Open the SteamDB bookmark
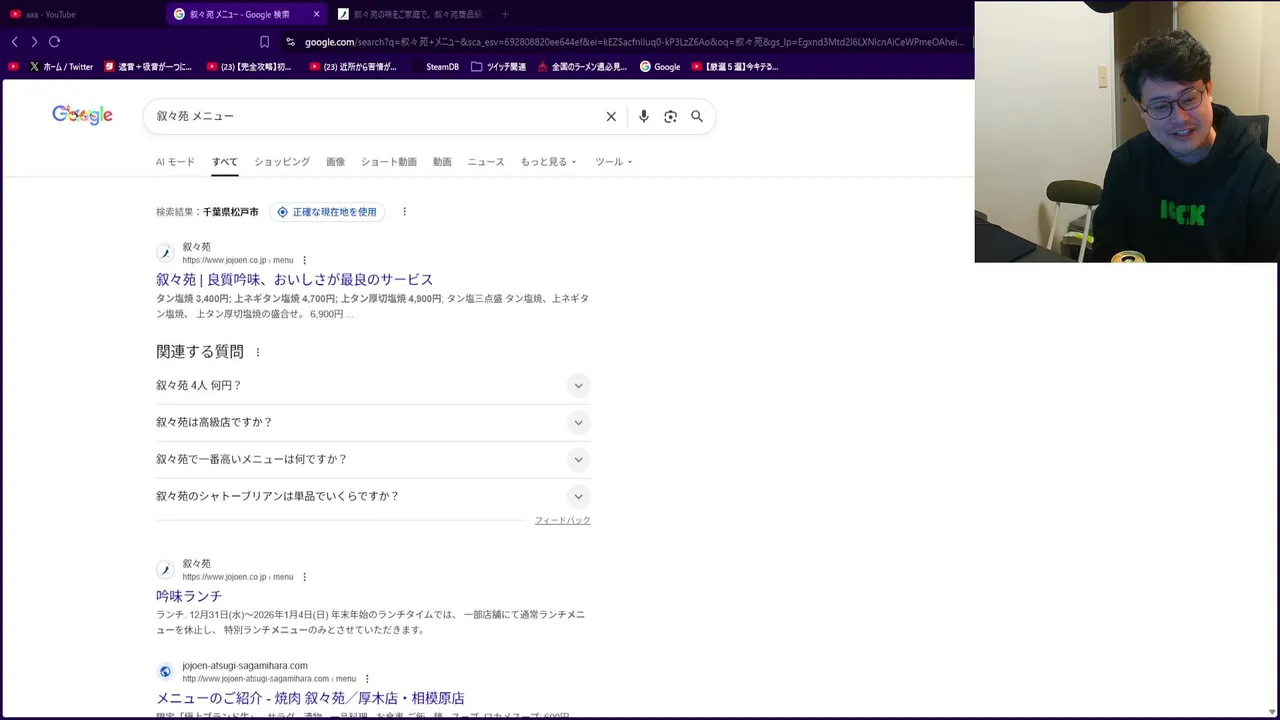Screen dimensions: 1280x720 [435, 67]
